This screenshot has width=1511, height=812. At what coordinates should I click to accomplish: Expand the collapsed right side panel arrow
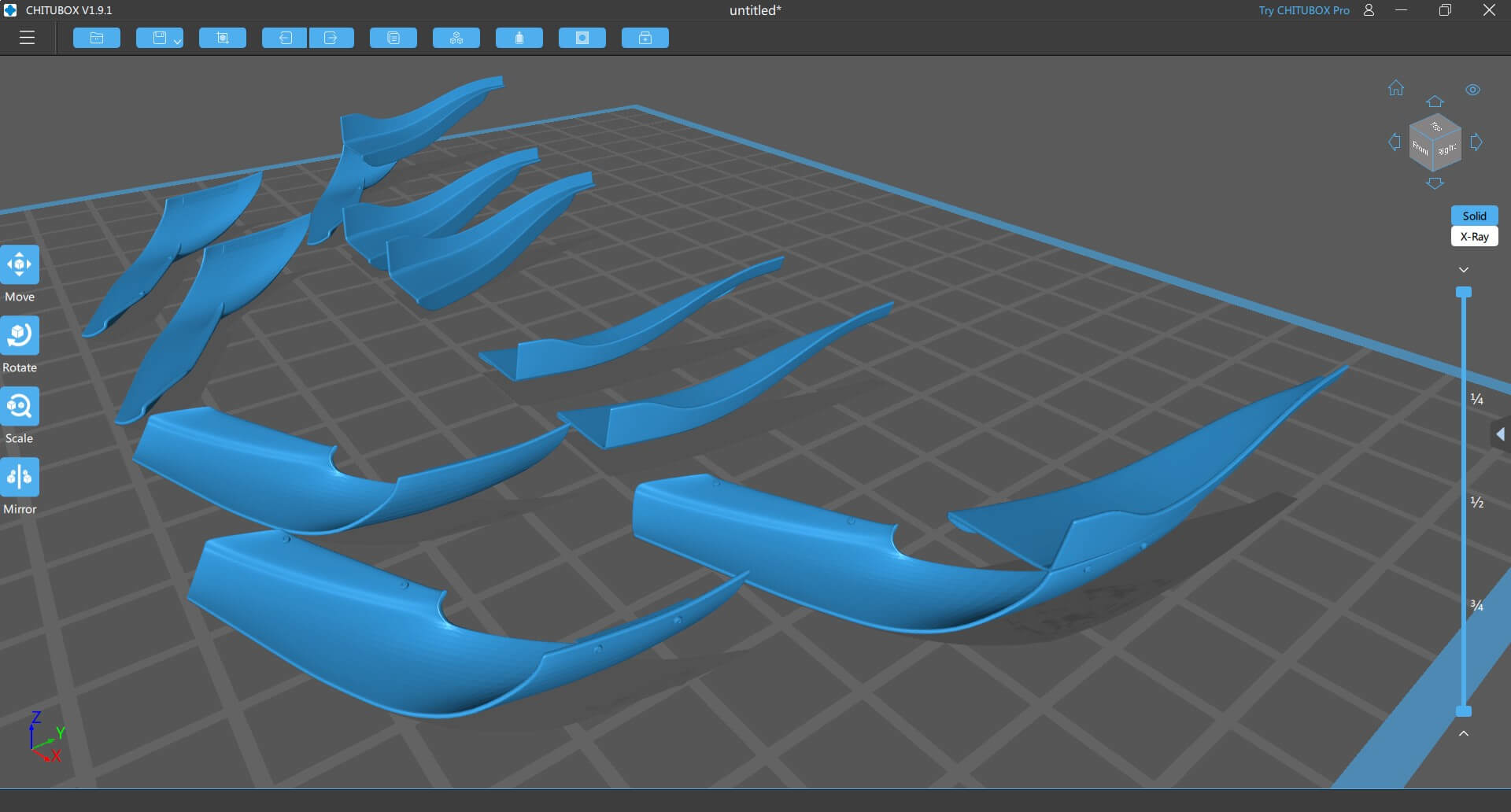[x=1501, y=434]
